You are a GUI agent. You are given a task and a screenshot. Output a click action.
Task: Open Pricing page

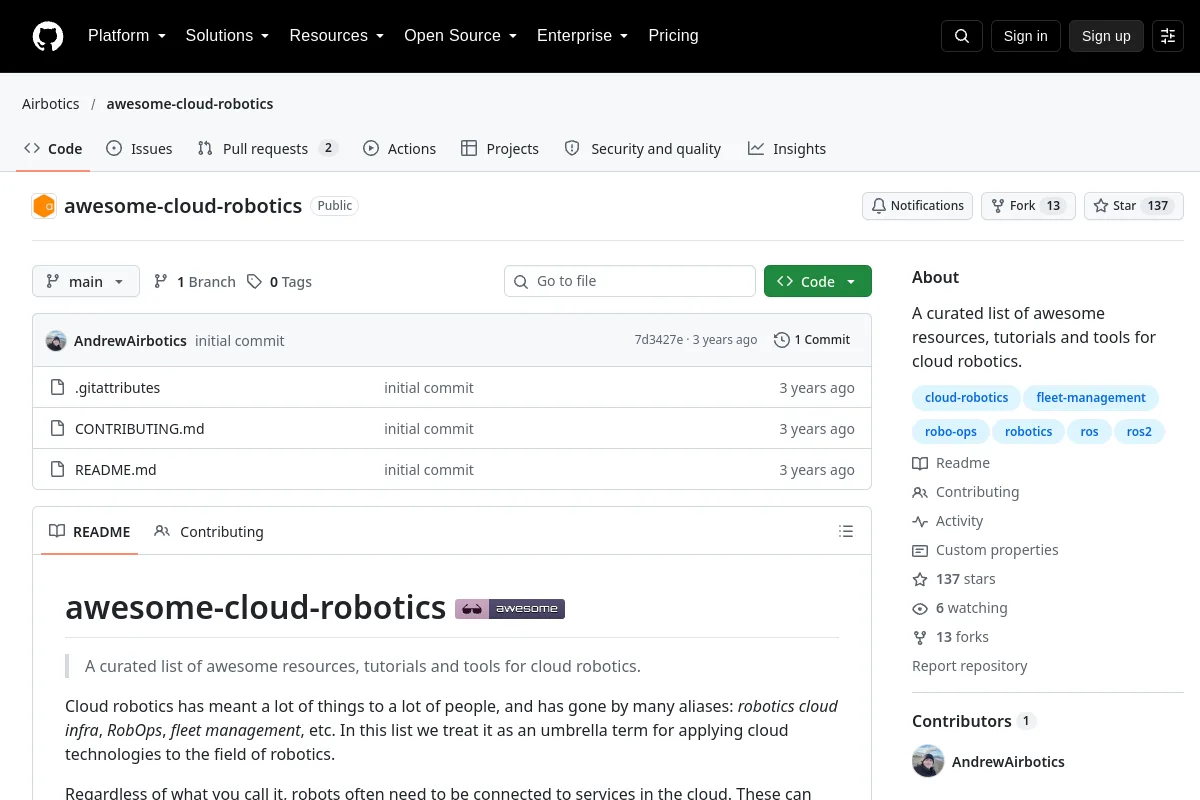[673, 36]
